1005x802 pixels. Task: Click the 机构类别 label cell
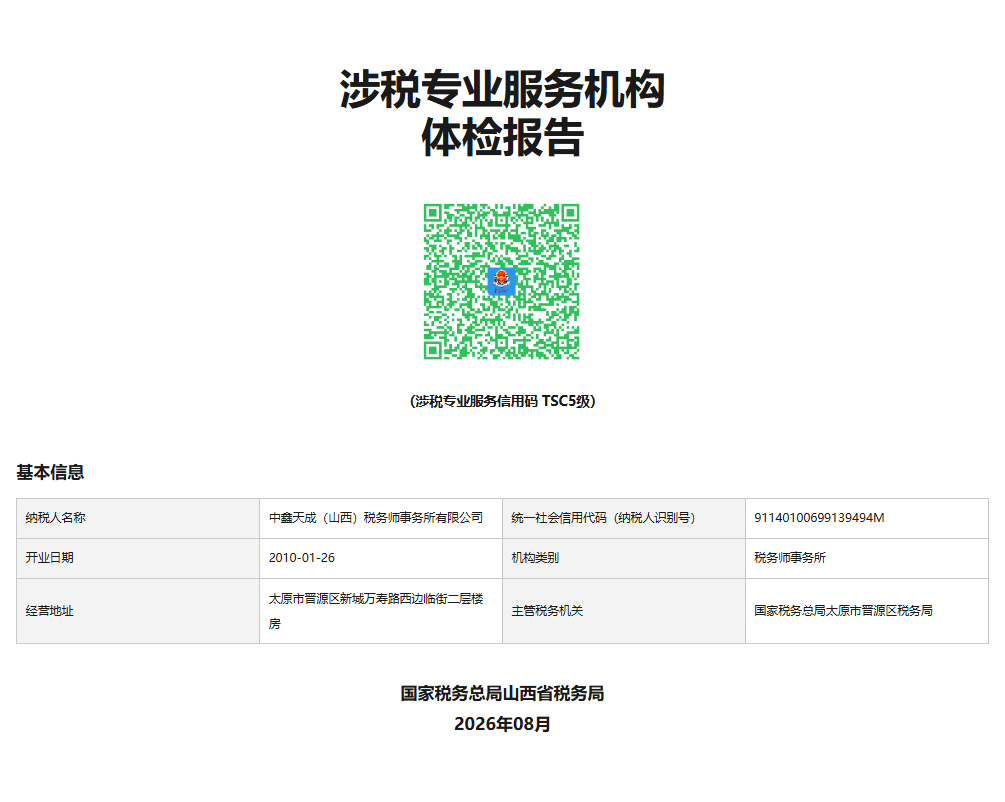coord(624,558)
